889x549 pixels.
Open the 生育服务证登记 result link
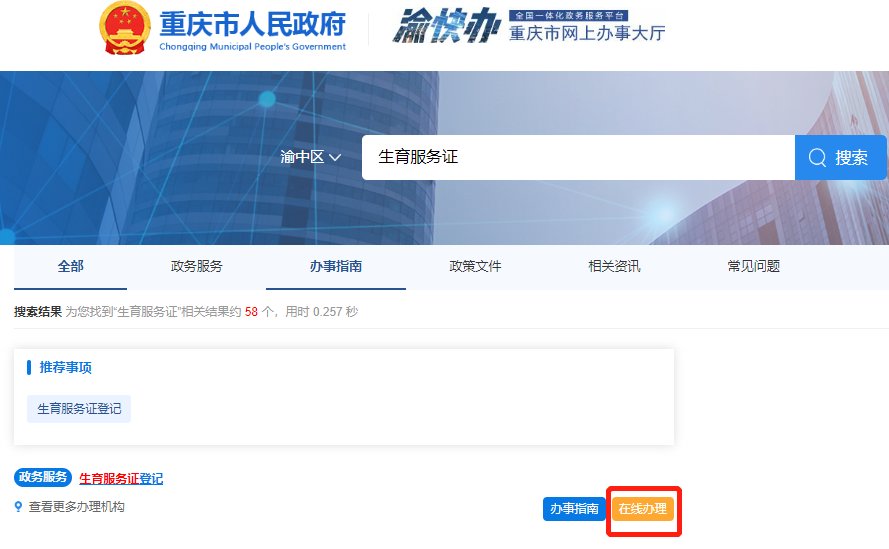pyautogui.click(x=121, y=479)
